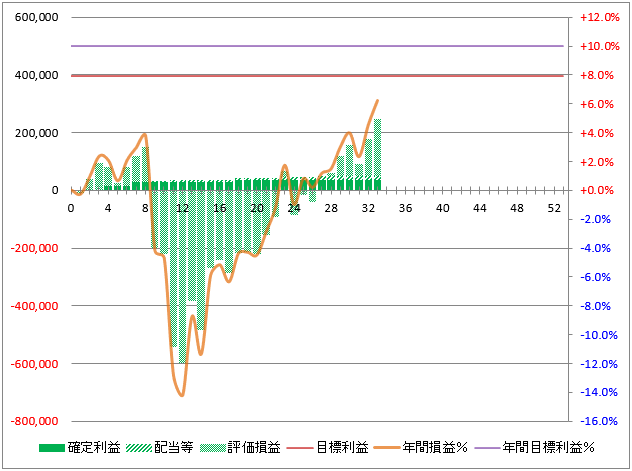Click the +8.0% right axis label
Image resolution: width=632 pixels, height=471 pixels.
tap(597, 75)
